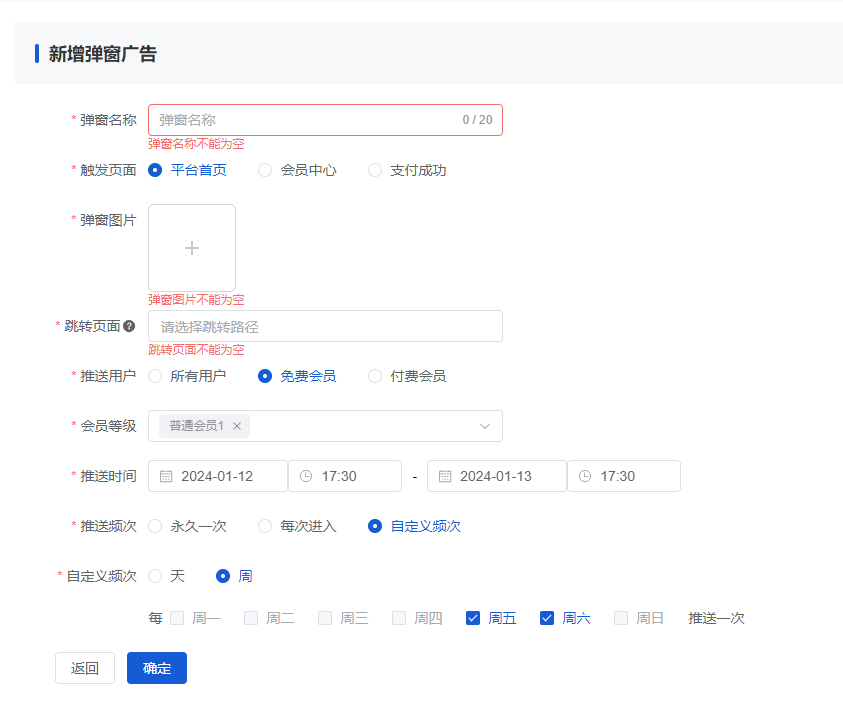Click the 弹窗名称 input field
Image resolution: width=843 pixels, height=719 pixels.
(x=325, y=120)
